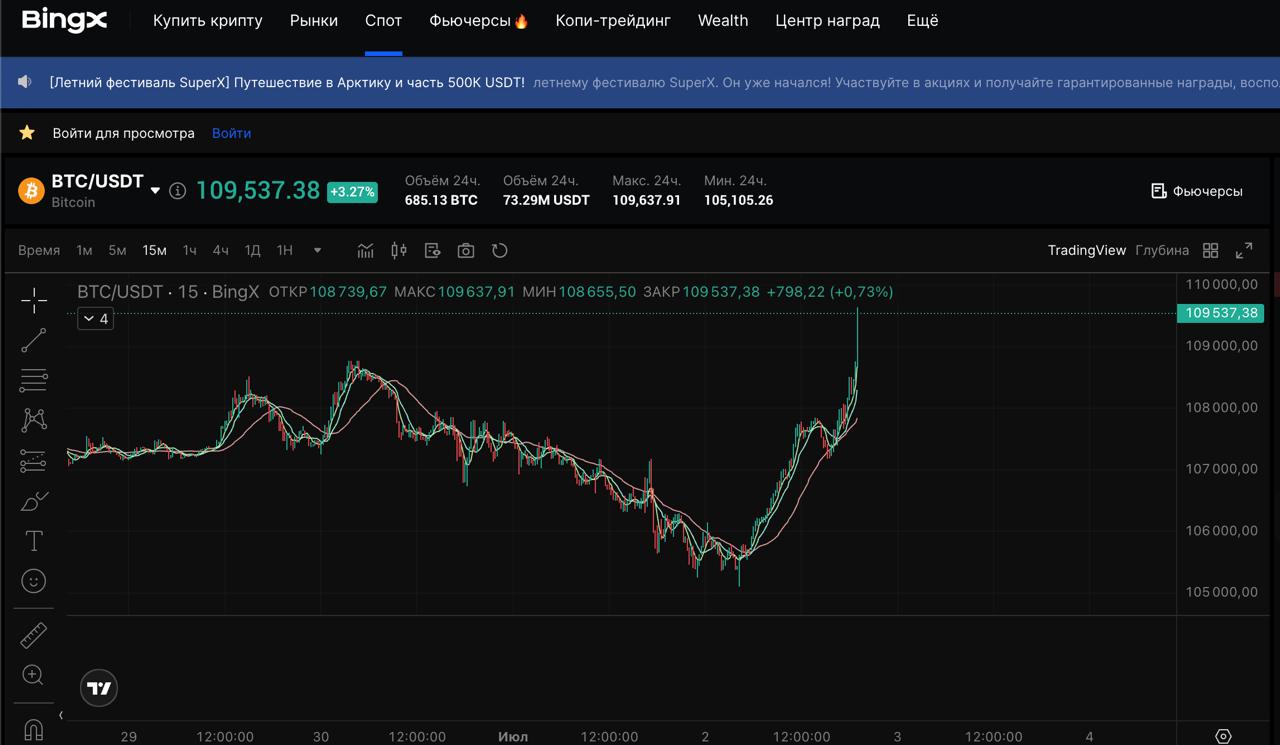Select the XABCD pattern tool
1280x745 pixels.
point(34,420)
